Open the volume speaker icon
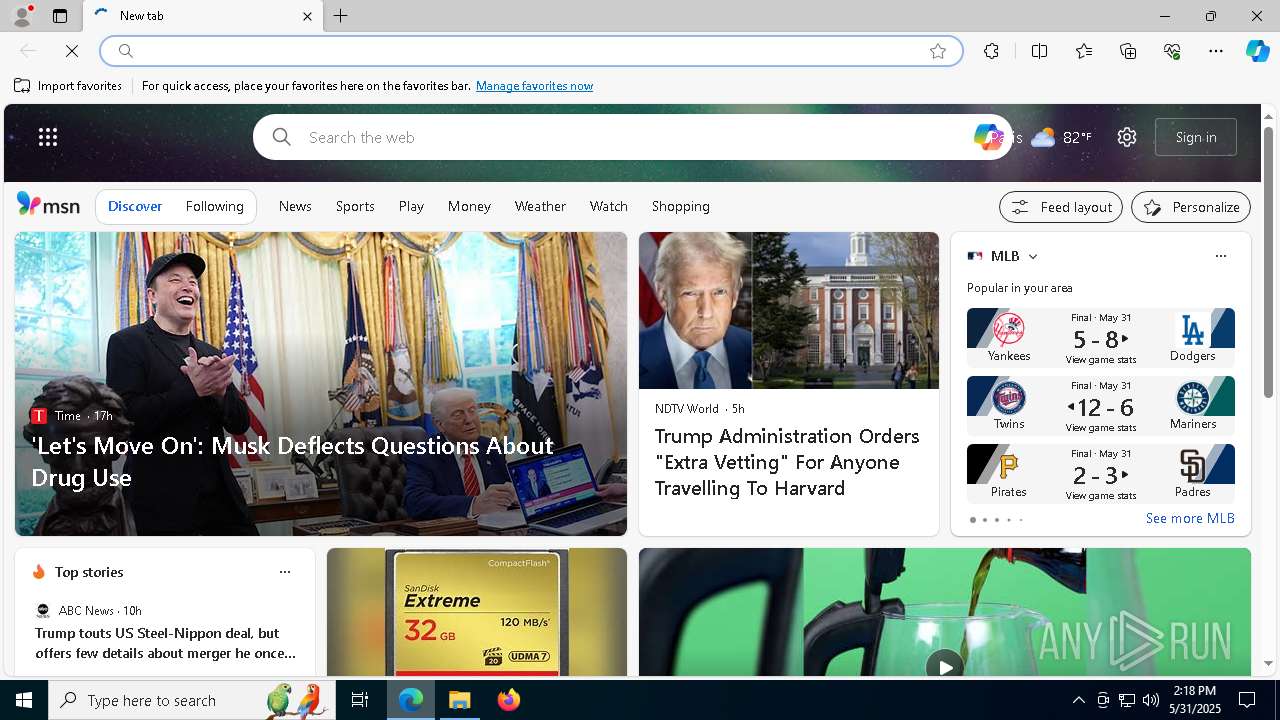 point(1150,700)
